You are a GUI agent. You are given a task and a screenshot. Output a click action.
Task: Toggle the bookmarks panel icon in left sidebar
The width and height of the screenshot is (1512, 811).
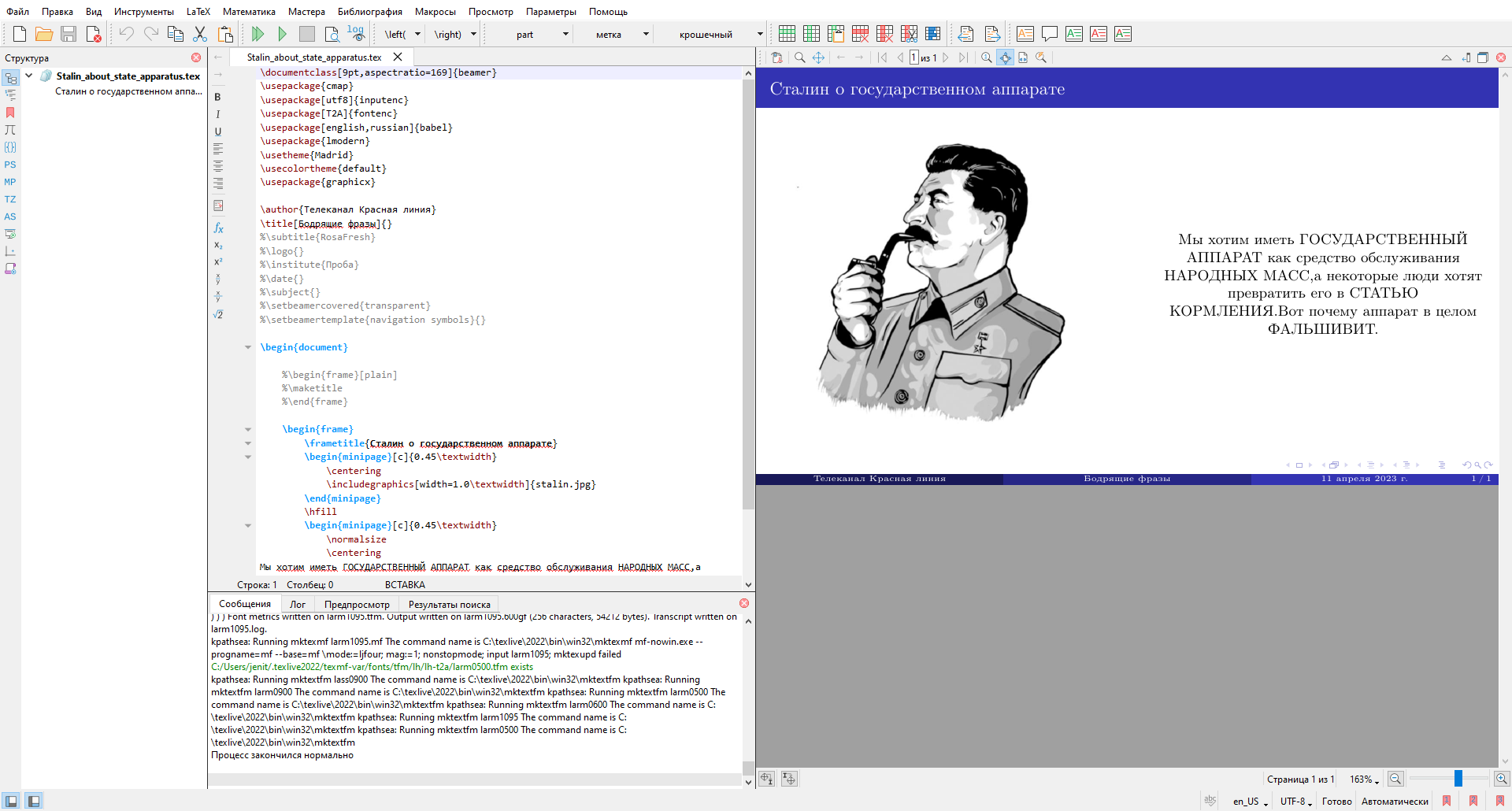tap(10, 113)
